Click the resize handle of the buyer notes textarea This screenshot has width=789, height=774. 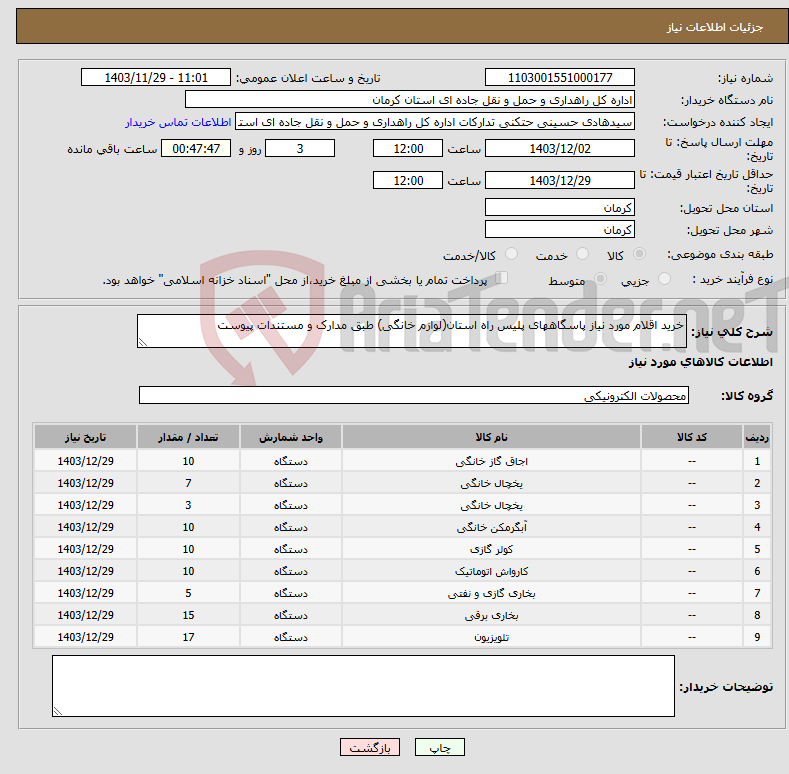[x=58, y=711]
